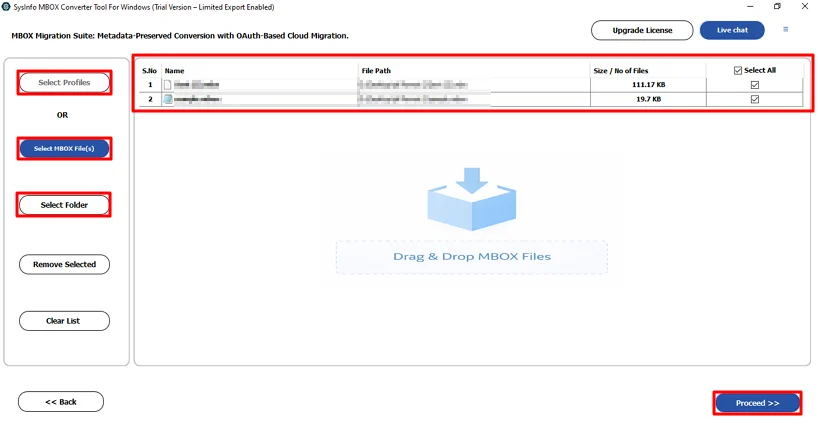The height and width of the screenshot is (437, 820).
Task: Select the 19.7 KB size cell
Action: (x=648, y=99)
